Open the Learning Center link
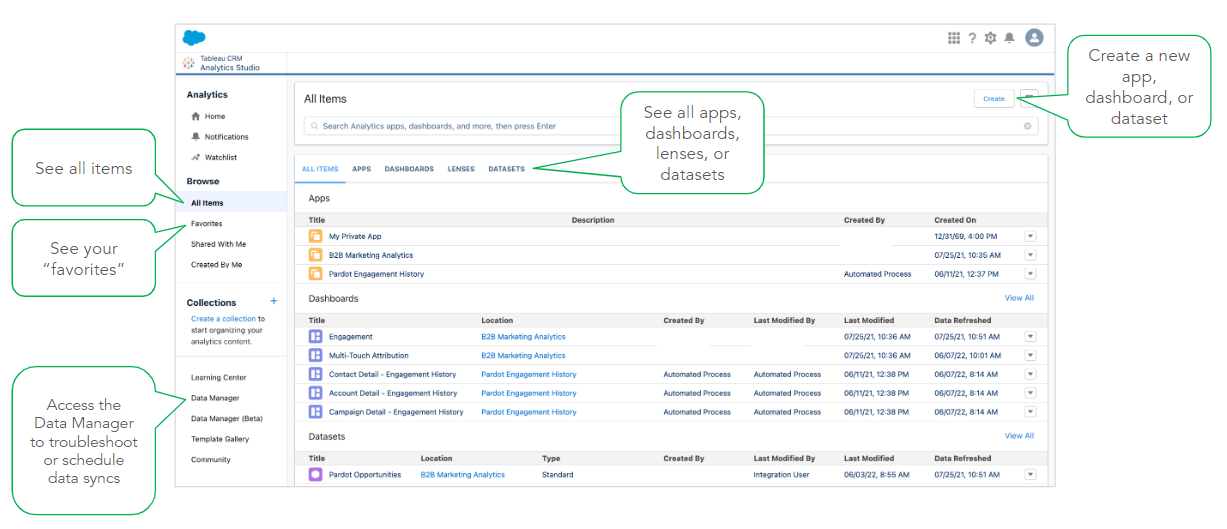Image resolution: width=1227 pixels, height=529 pixels. tap(218, 378)
